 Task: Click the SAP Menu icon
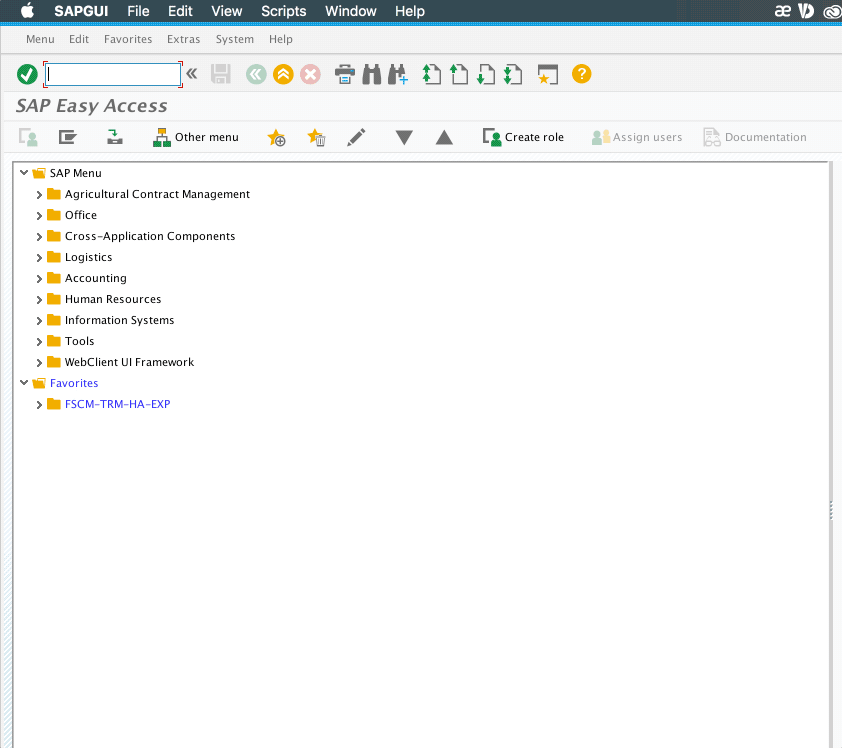pos(68,137)
